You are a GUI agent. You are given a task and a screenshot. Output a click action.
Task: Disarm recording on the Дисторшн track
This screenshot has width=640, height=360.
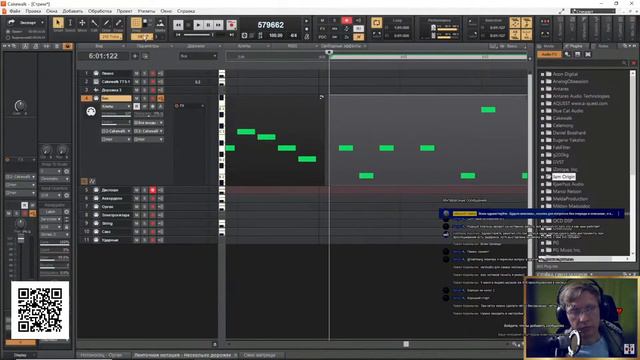pyautogui.click(x=153, y=190)
